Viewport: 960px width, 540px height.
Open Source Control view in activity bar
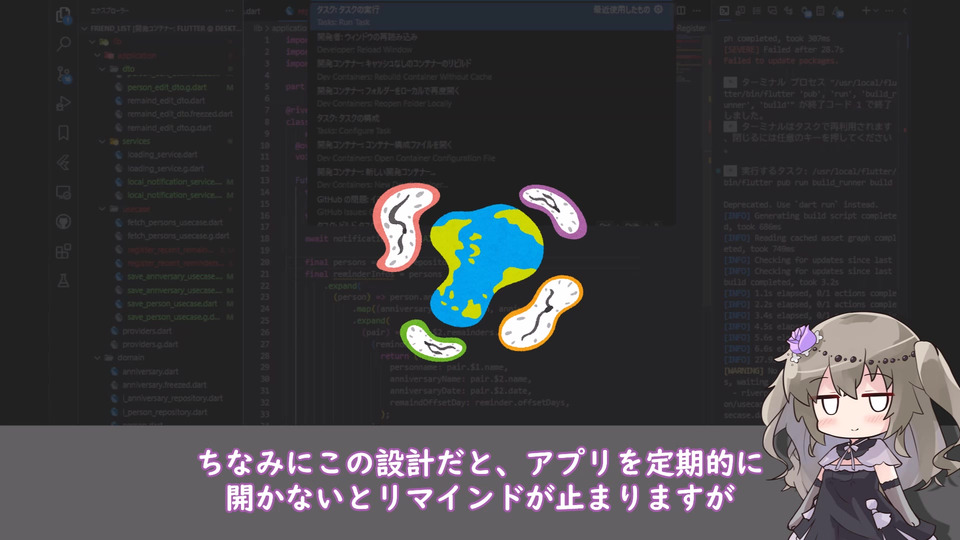(x=63, y=73)
